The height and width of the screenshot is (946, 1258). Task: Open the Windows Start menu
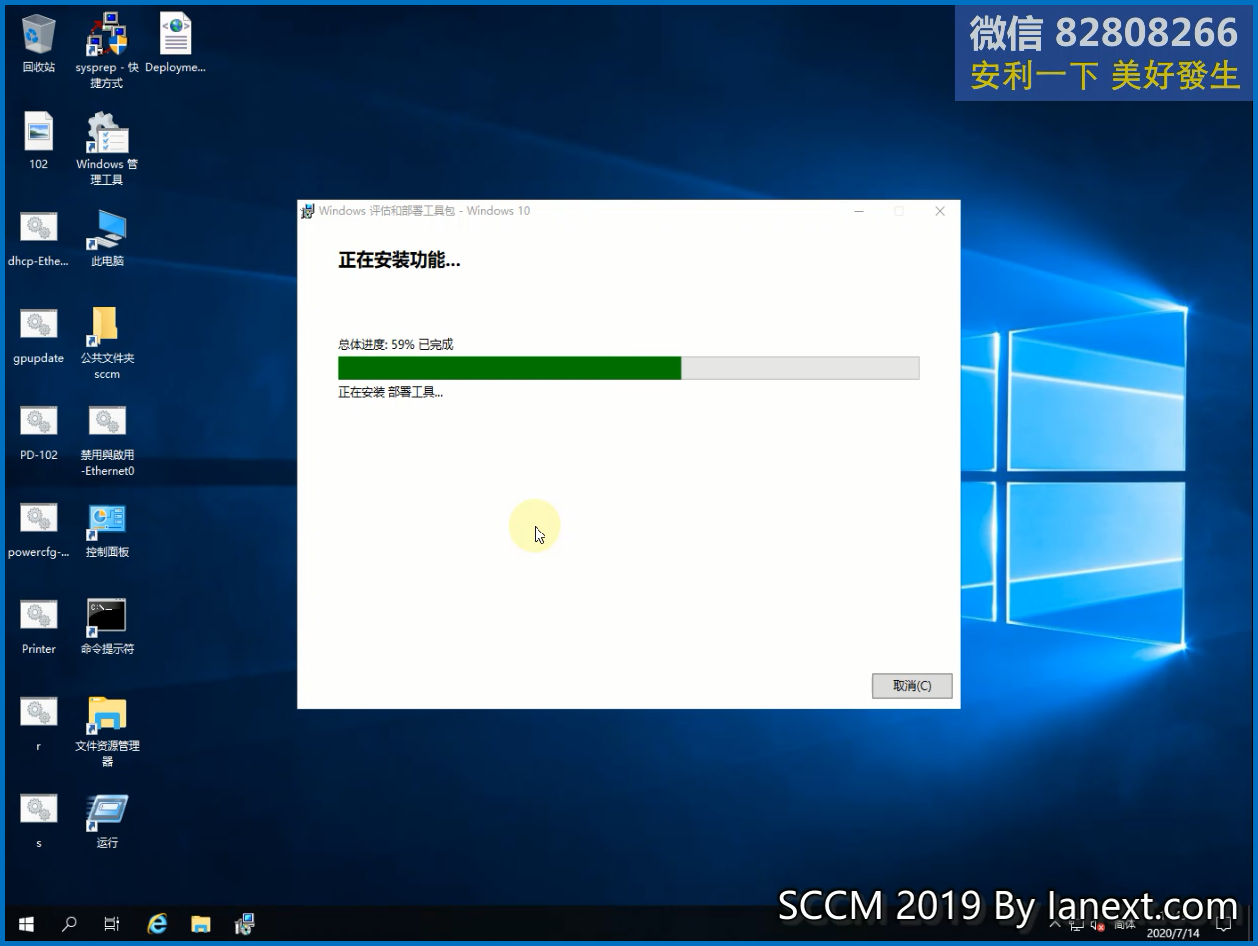(x=25, y=924)
